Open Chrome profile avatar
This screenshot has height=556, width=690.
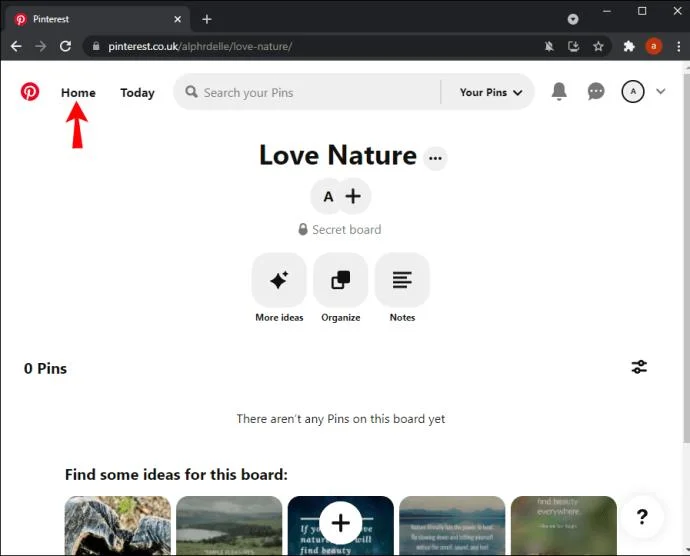tap(653, 46)
